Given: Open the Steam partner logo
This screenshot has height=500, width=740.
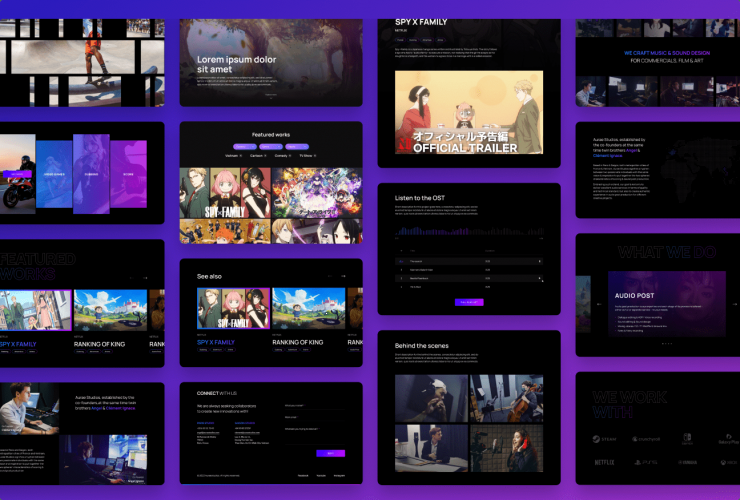Looking at the screenshot, I should pos(605,439).
